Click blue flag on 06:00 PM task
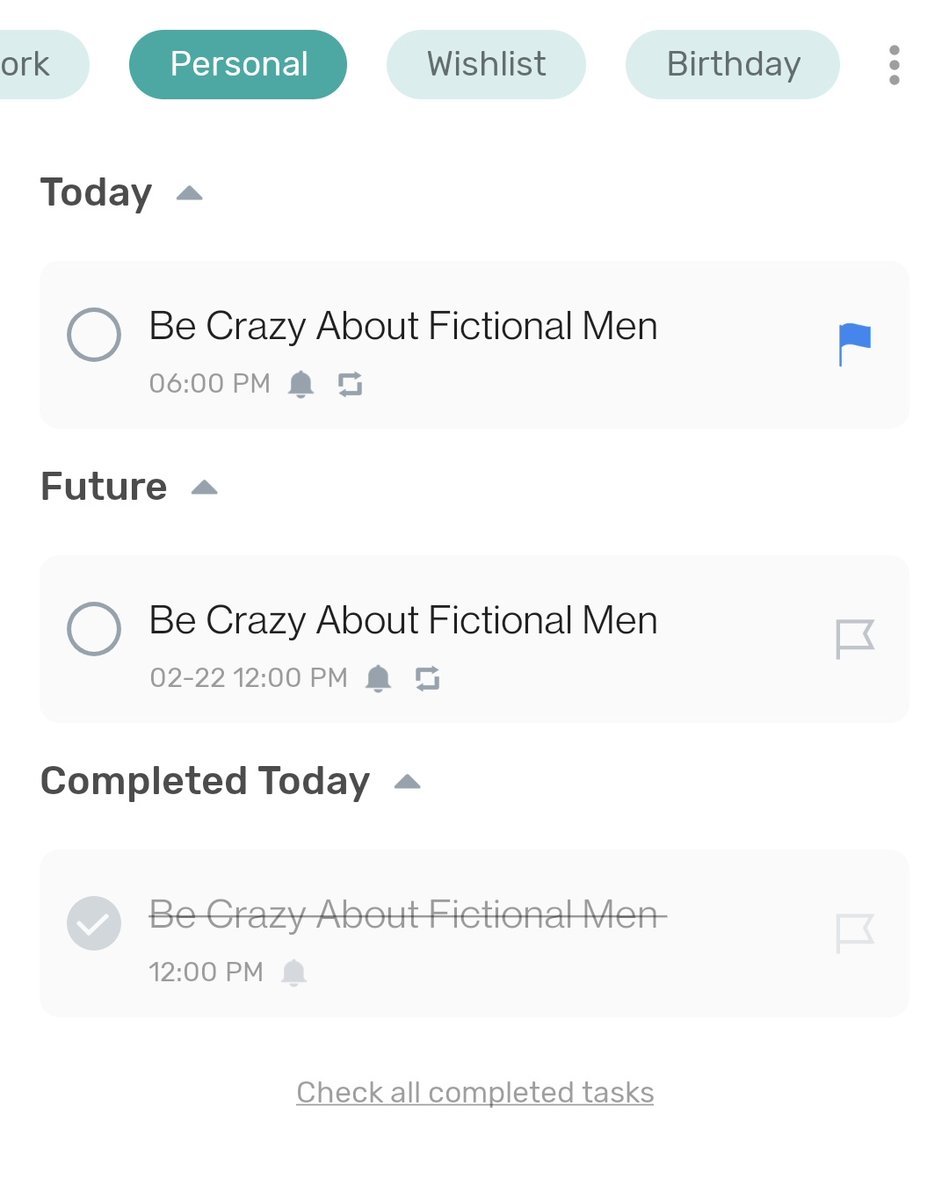Screen dimensions: 949x1200 click(854, 345)
